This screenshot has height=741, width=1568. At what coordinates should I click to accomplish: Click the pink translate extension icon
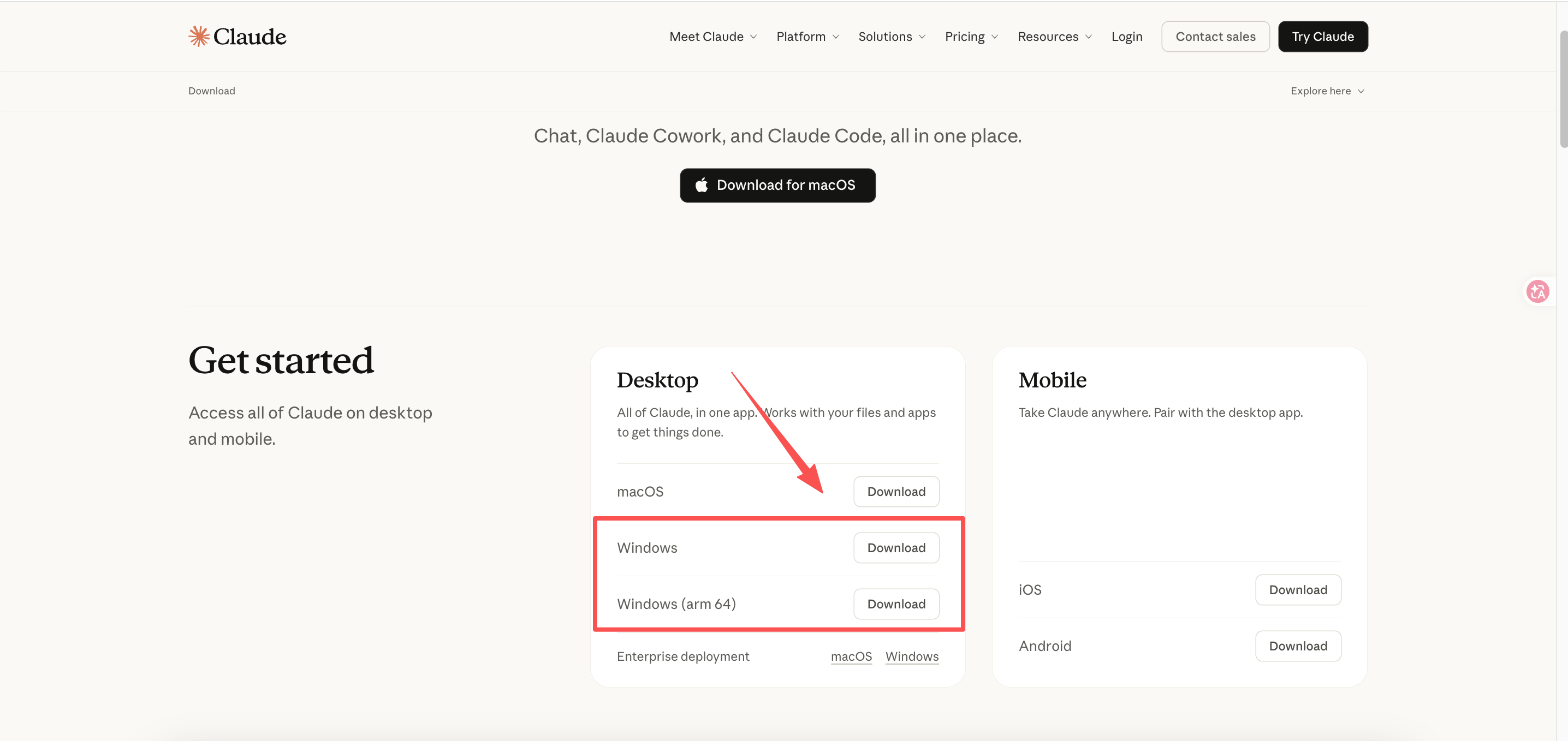point(1537,292)
